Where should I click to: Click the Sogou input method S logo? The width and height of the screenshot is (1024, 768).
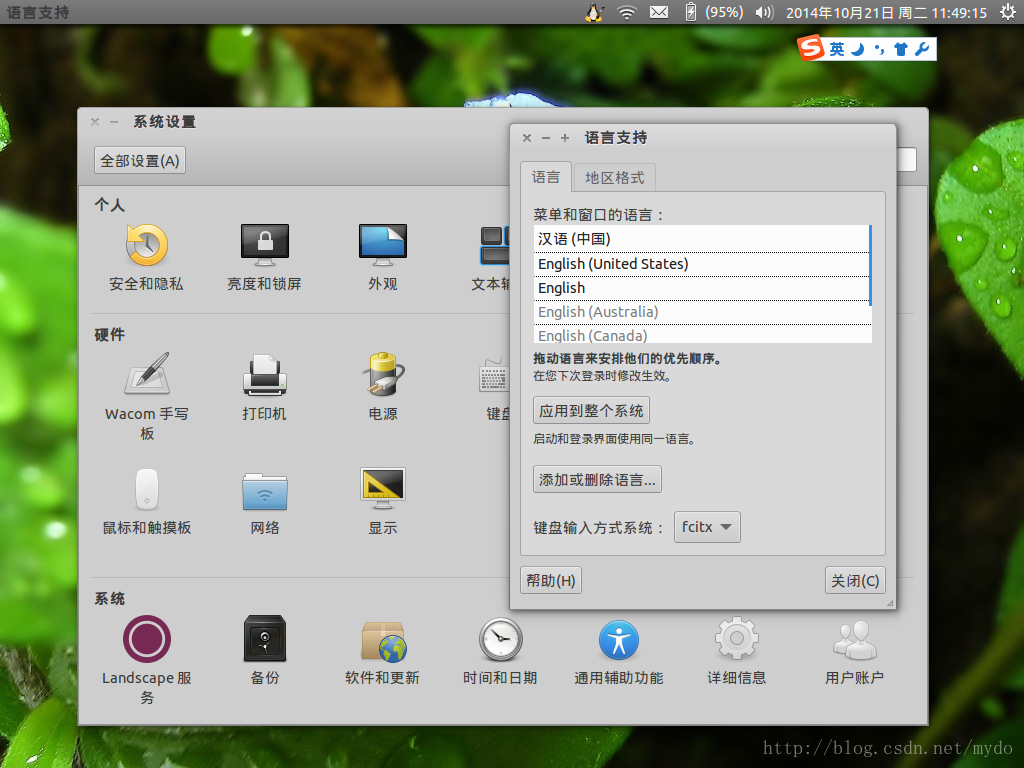[811, 48]
